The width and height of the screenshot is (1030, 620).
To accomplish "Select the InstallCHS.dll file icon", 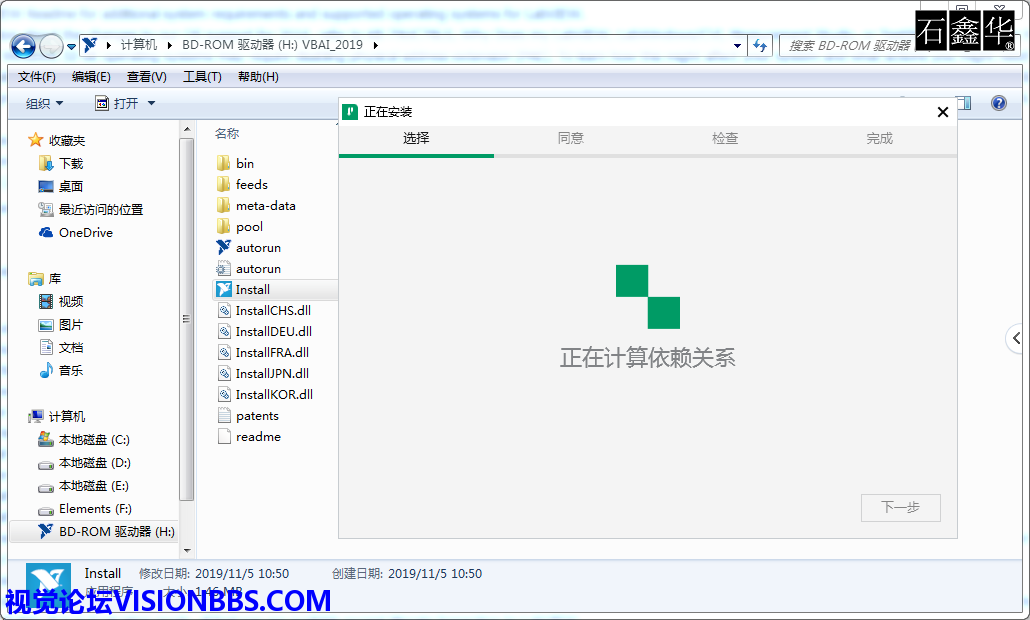I will click(x=224, y=311).
